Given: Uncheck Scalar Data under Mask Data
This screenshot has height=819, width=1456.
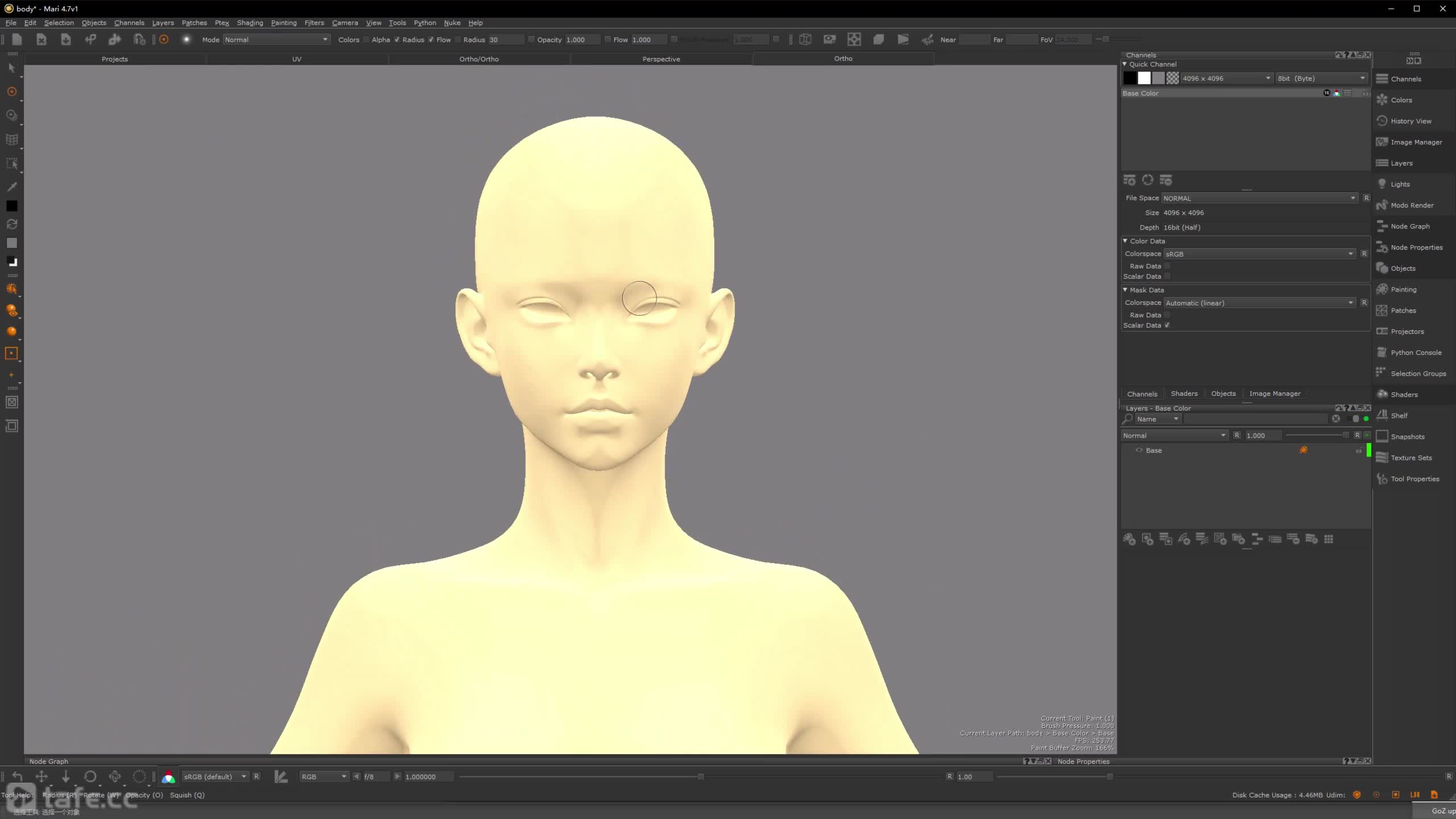Looking at the screenshot, I should pyautogui.click(x=1167, y=325).
